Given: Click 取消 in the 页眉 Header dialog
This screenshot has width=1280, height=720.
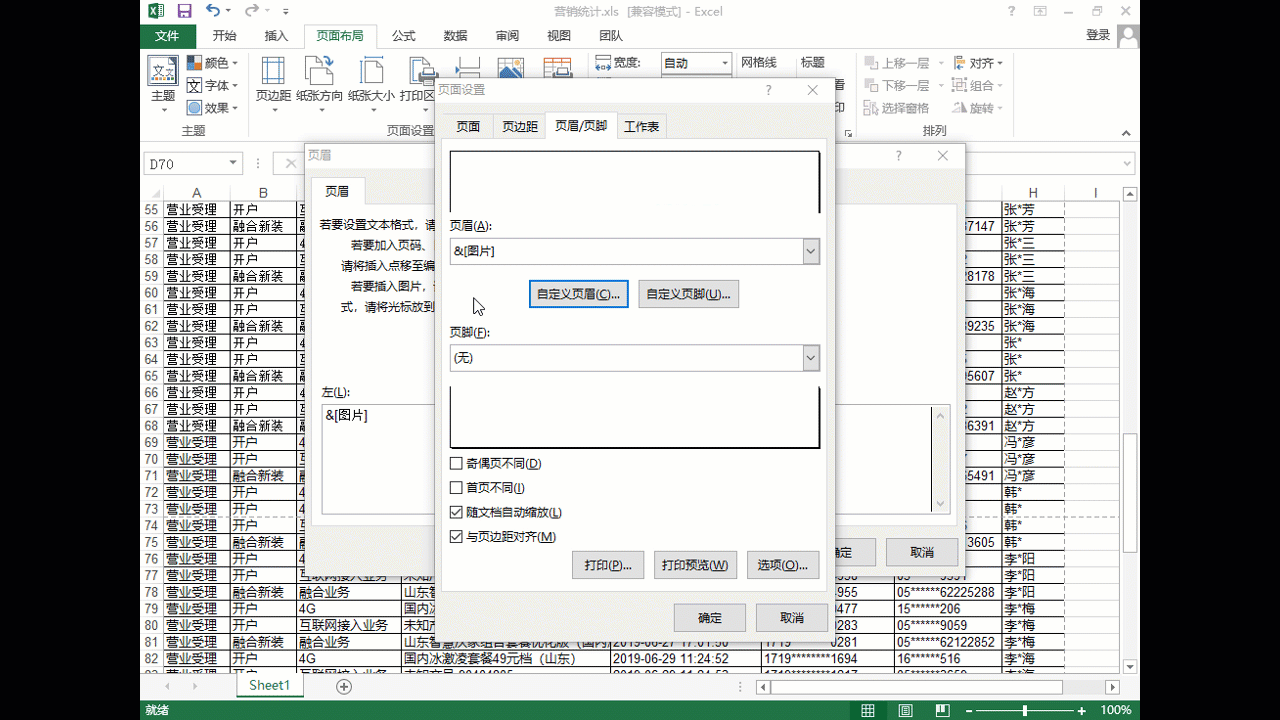Looking at the screenshot, I should click(922, 552).
